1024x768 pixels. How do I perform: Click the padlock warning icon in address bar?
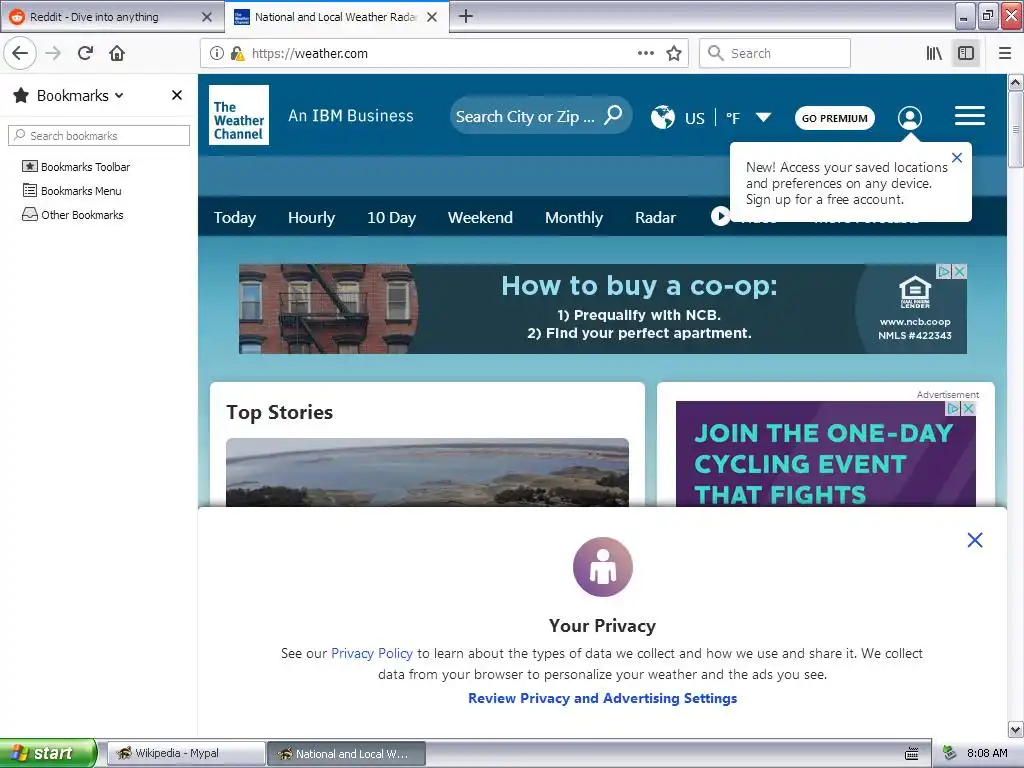[x=237, y=53]
